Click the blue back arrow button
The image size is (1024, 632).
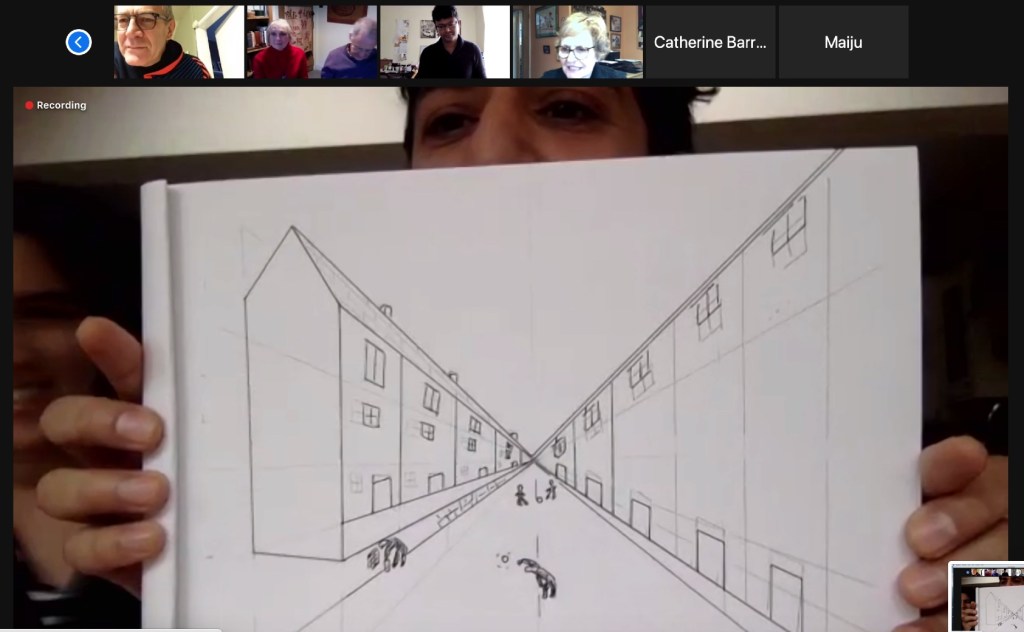pos(78,42)
